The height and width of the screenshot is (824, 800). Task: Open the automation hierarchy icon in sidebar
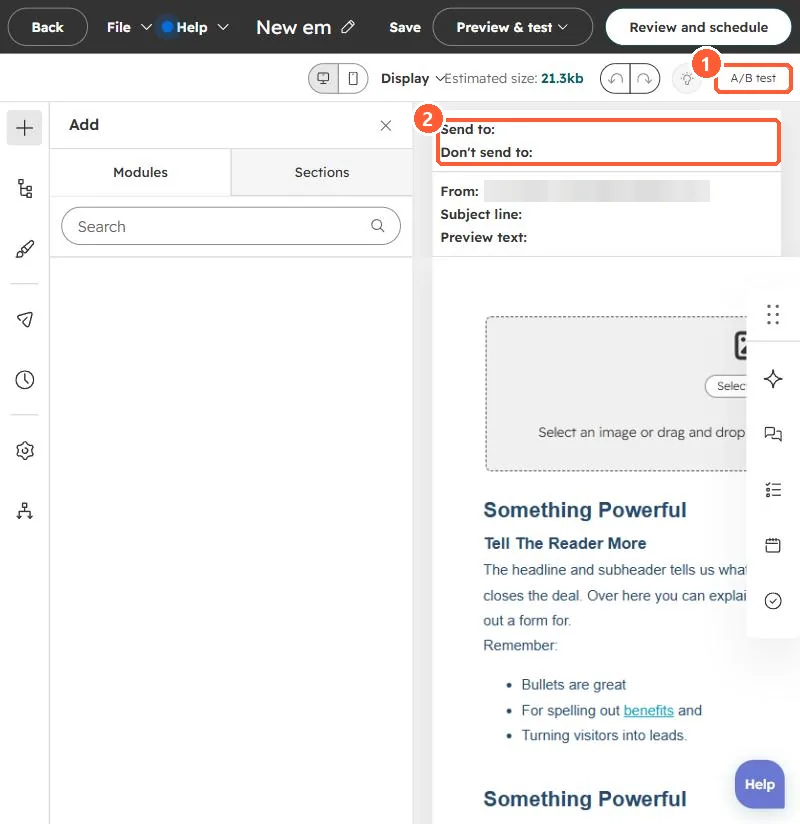click(25, 511)
